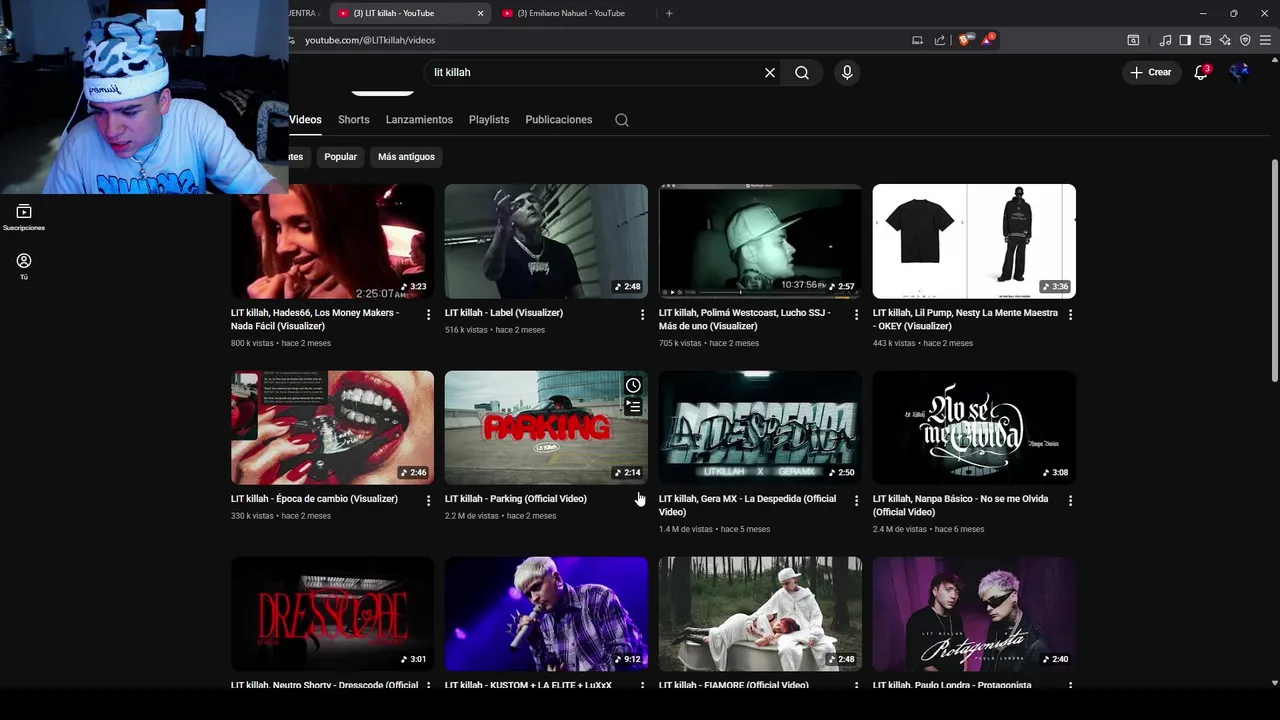This screenshot has width=1280, height=720.
Task: Open the YouTube account avatar menu
Action: (1240, 72)
